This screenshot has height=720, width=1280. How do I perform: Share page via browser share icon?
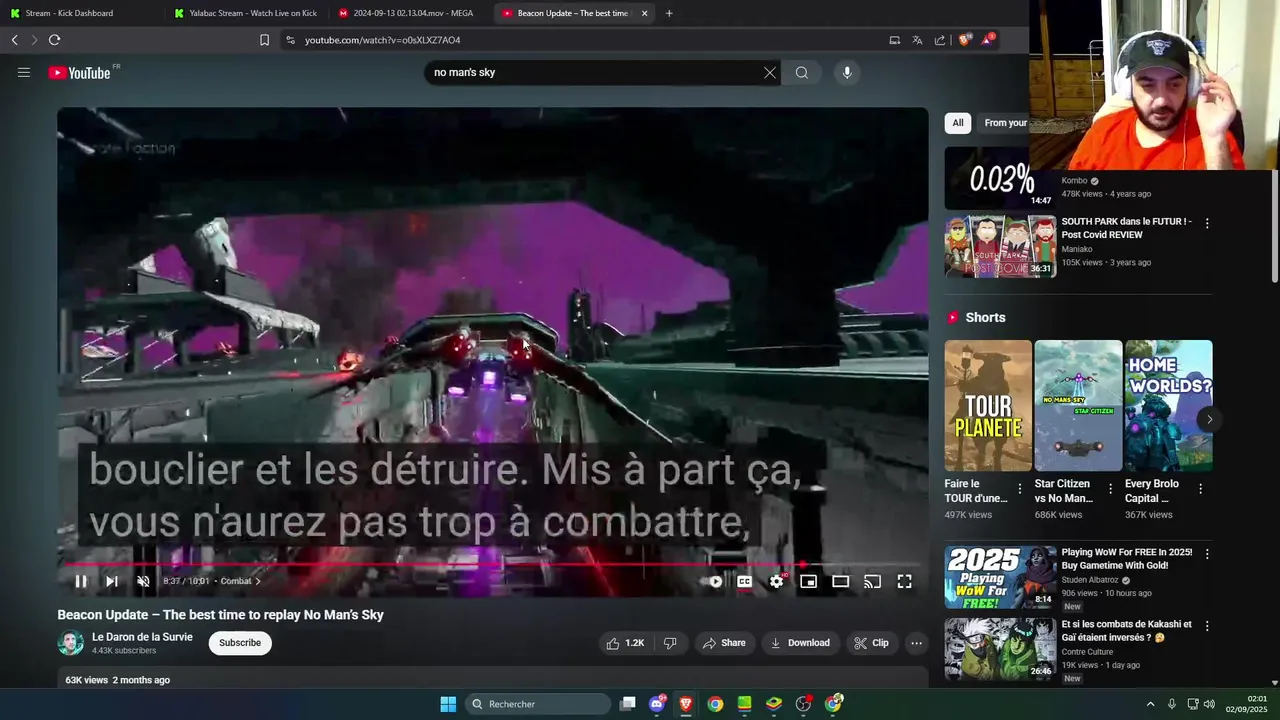pos(940,40)
